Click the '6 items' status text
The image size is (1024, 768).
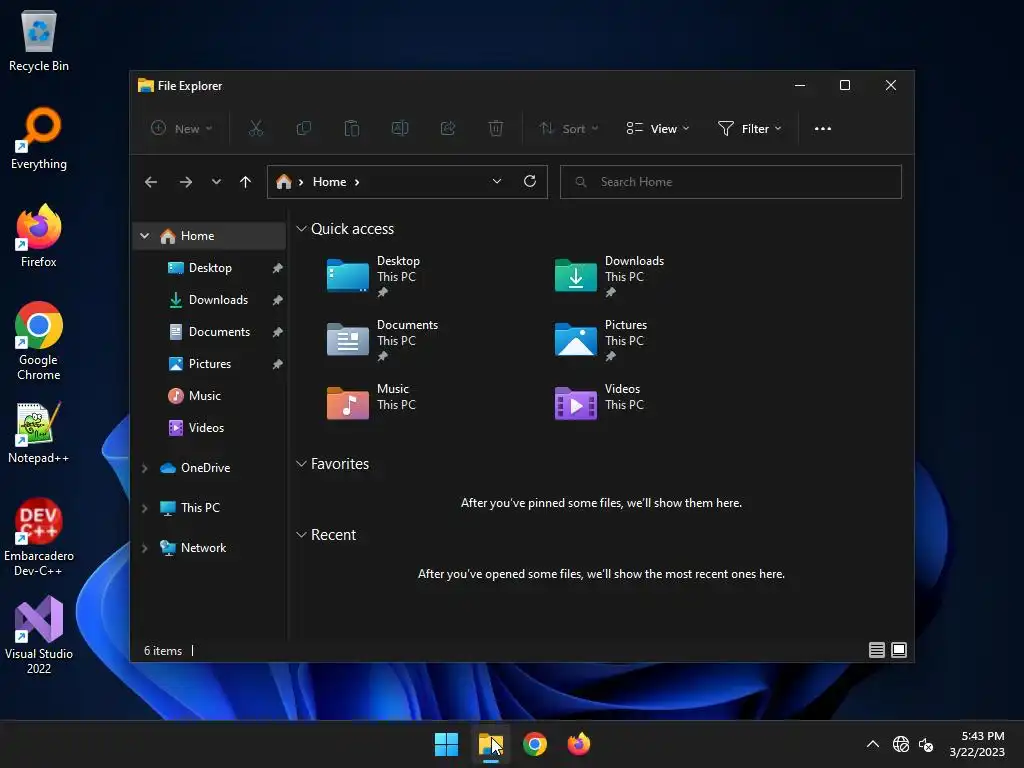[x=163, y=651]
